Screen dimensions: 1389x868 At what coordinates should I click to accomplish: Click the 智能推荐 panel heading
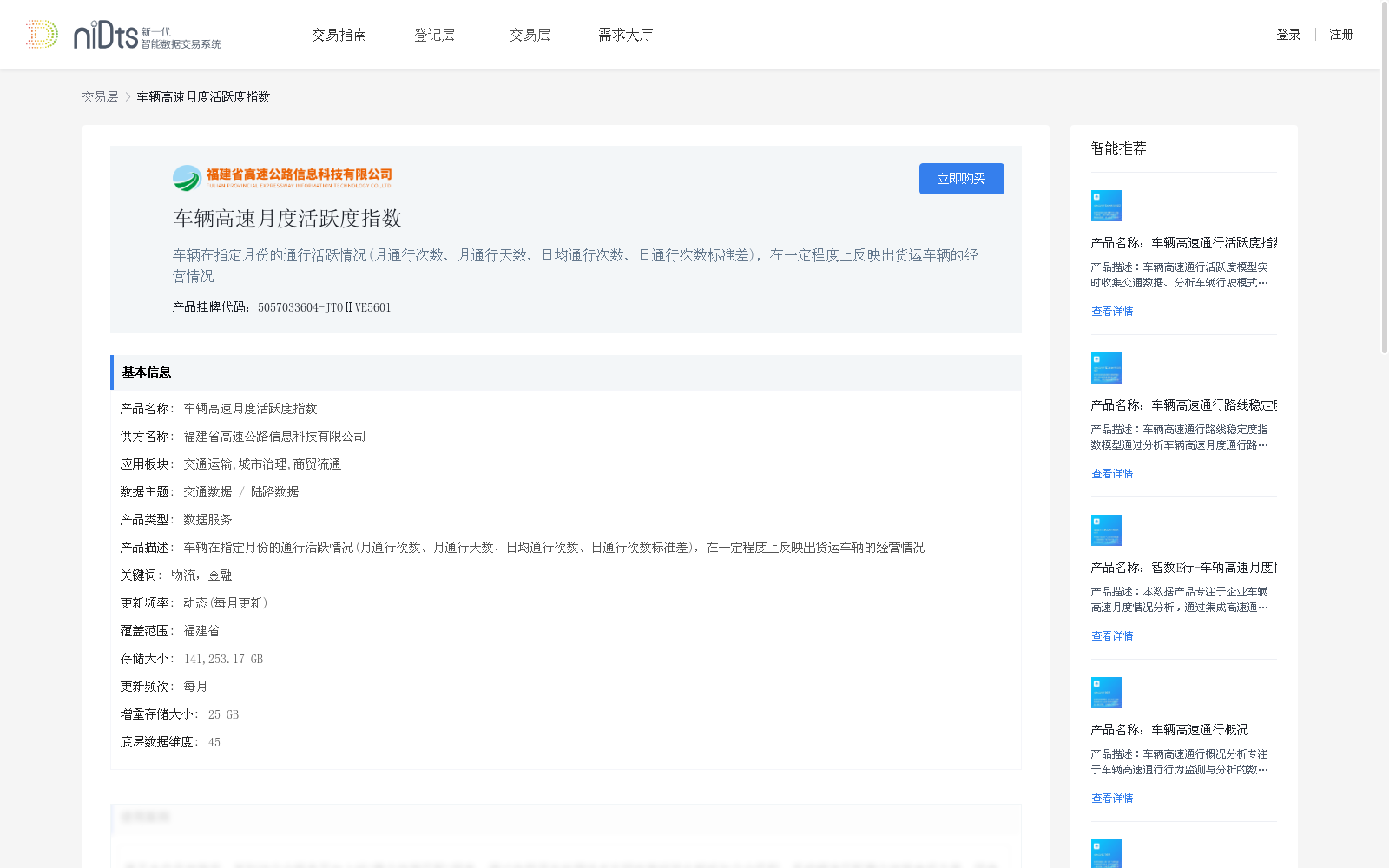pyautogui.click(x=1119, y=149)
